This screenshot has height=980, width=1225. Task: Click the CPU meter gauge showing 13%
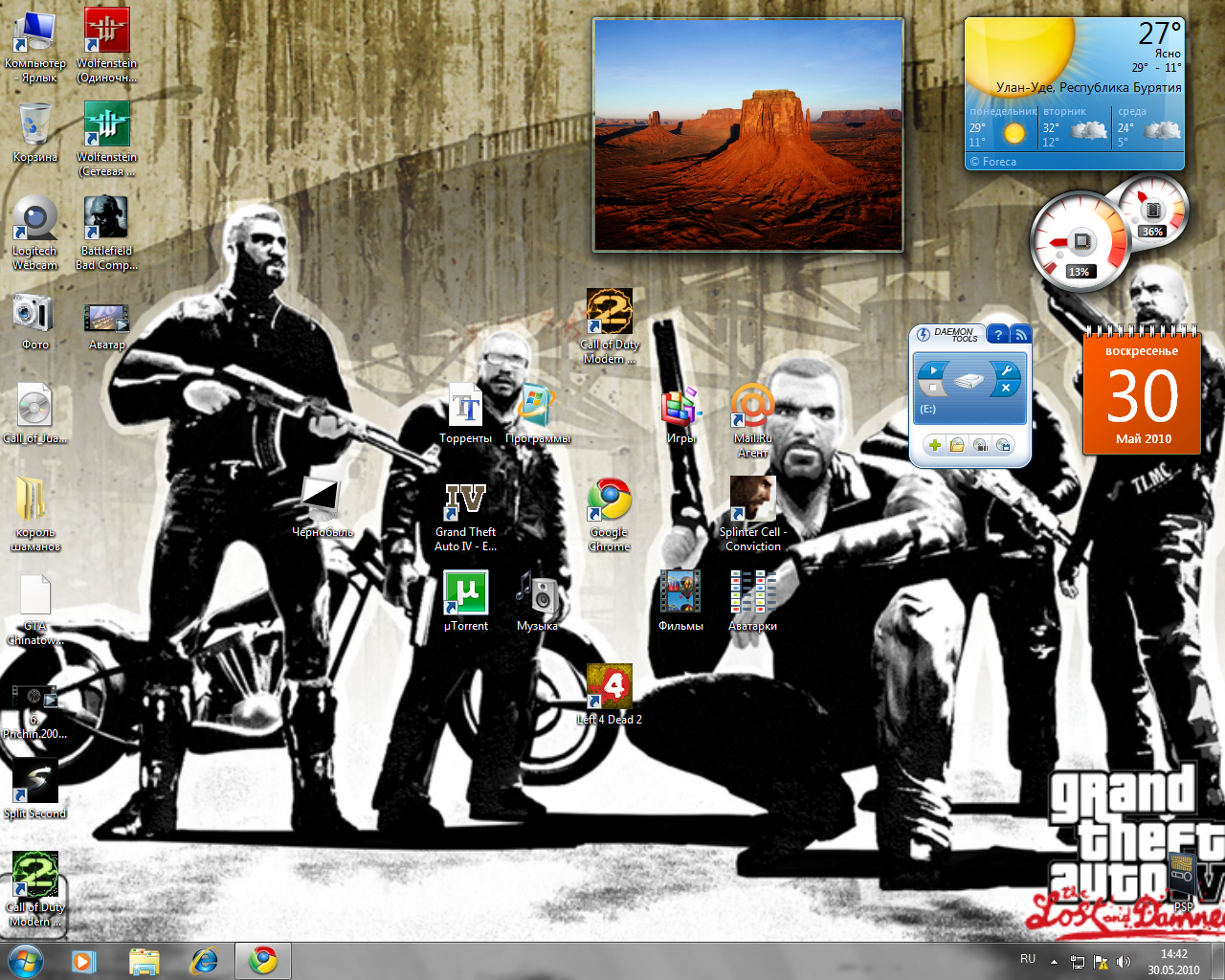(1080, 240)
